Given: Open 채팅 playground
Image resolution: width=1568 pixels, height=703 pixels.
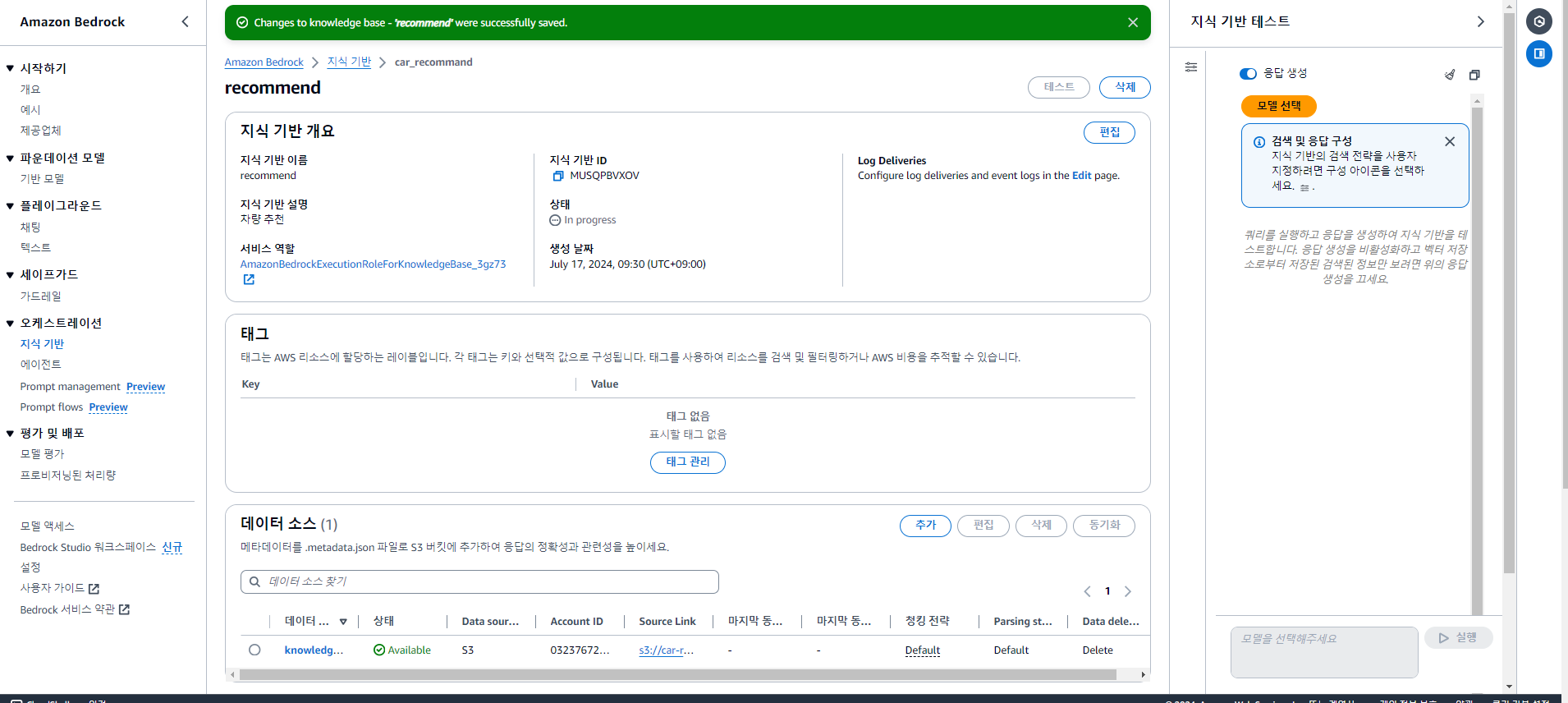Looking at the screenshot, I should (x=30, y=227).
